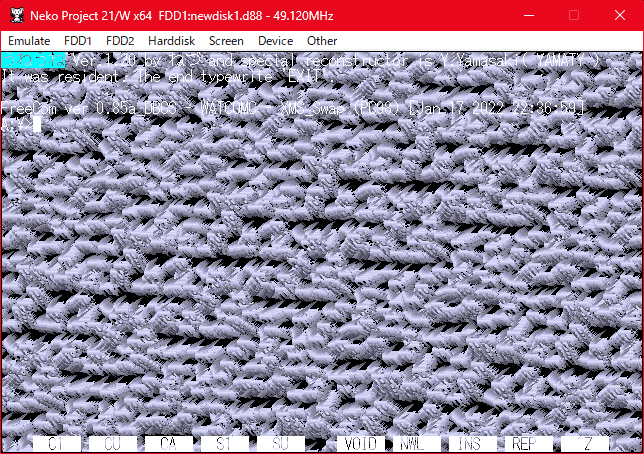
Task: Close the Neko Project 21/W window
Action: tap(620, 16)
